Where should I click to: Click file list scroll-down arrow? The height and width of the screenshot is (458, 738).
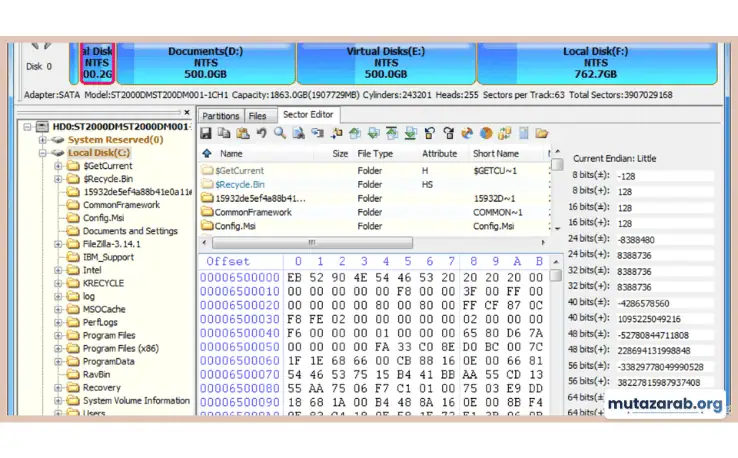pos(557,229)
